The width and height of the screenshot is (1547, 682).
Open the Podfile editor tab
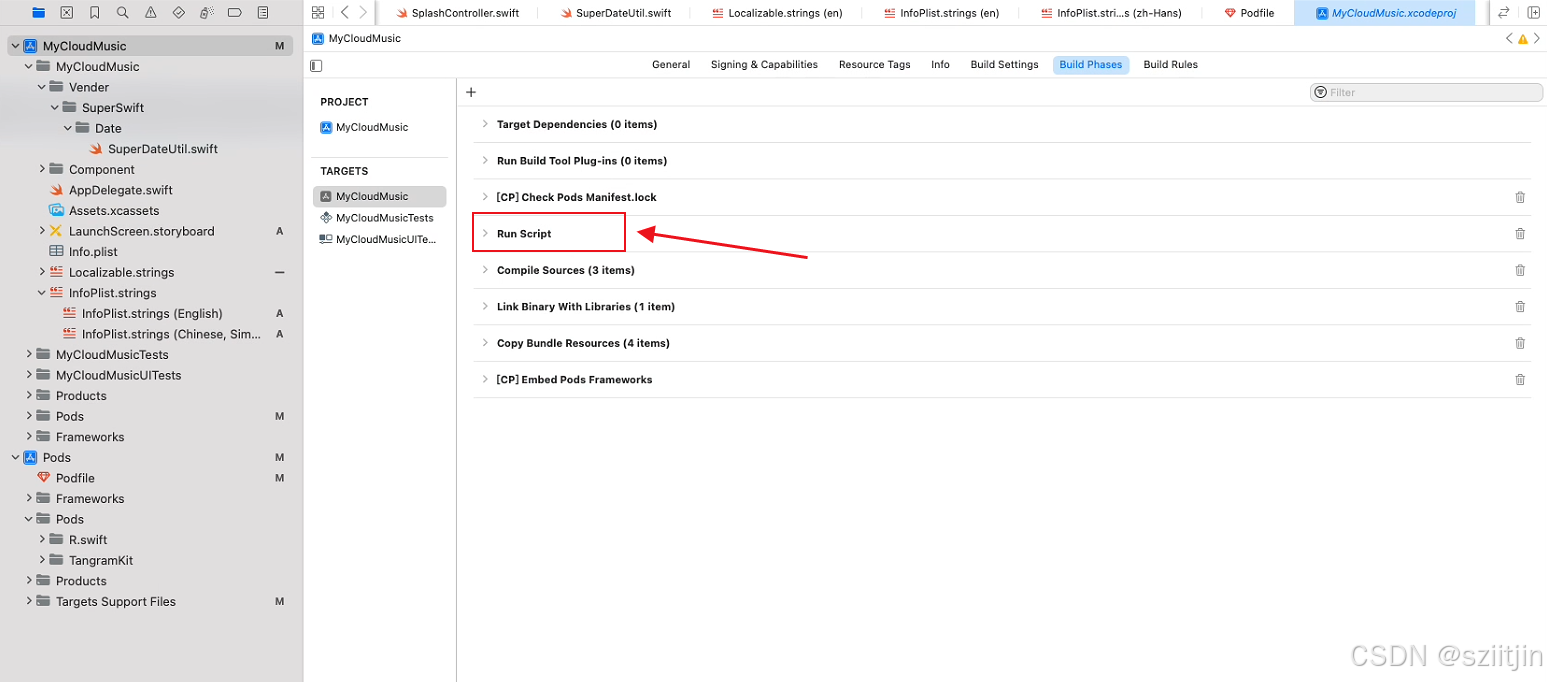click(1249, 13)
